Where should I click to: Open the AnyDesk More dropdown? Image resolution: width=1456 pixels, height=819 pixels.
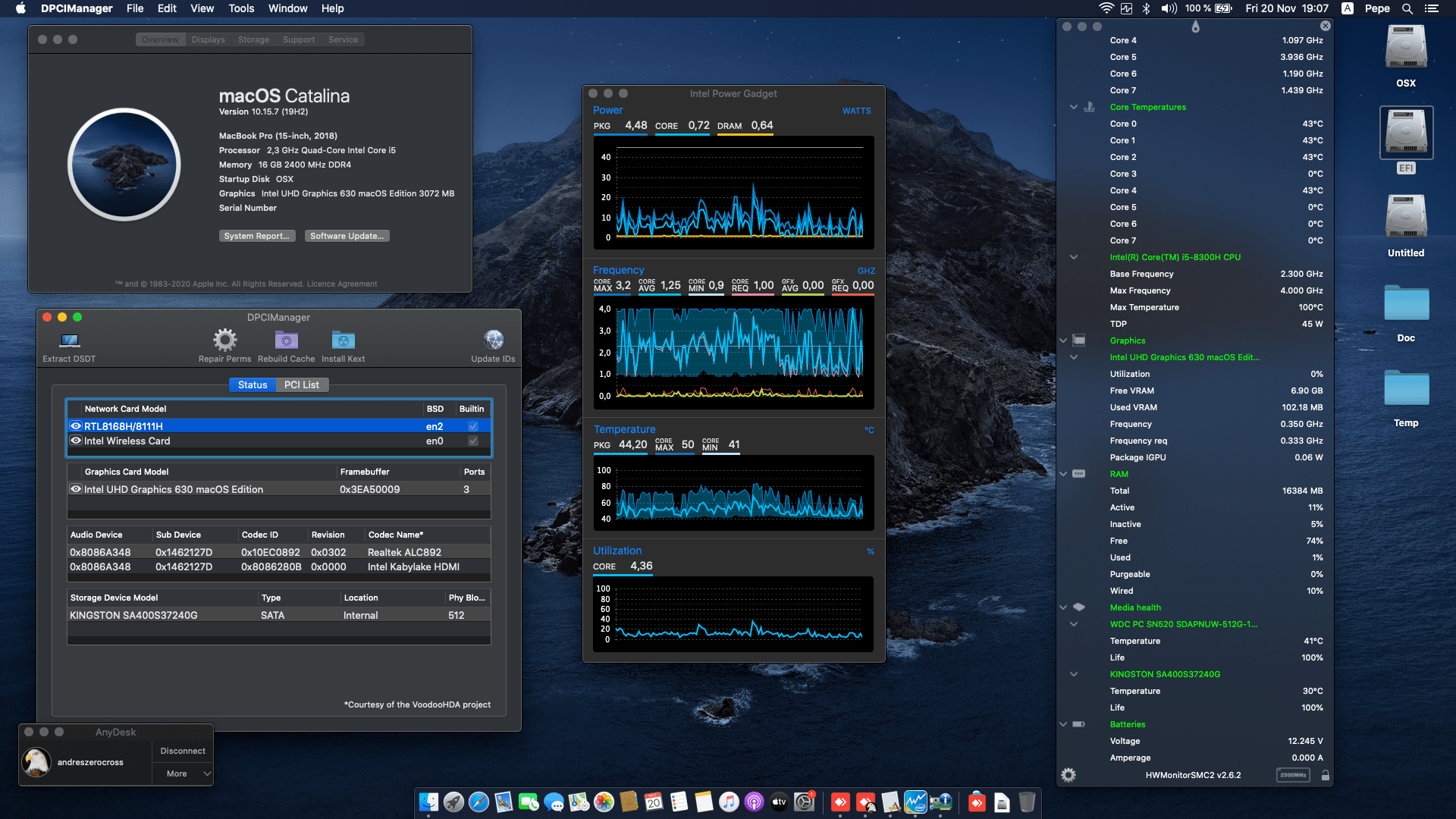pyautogui.click(x=183, y=773)
